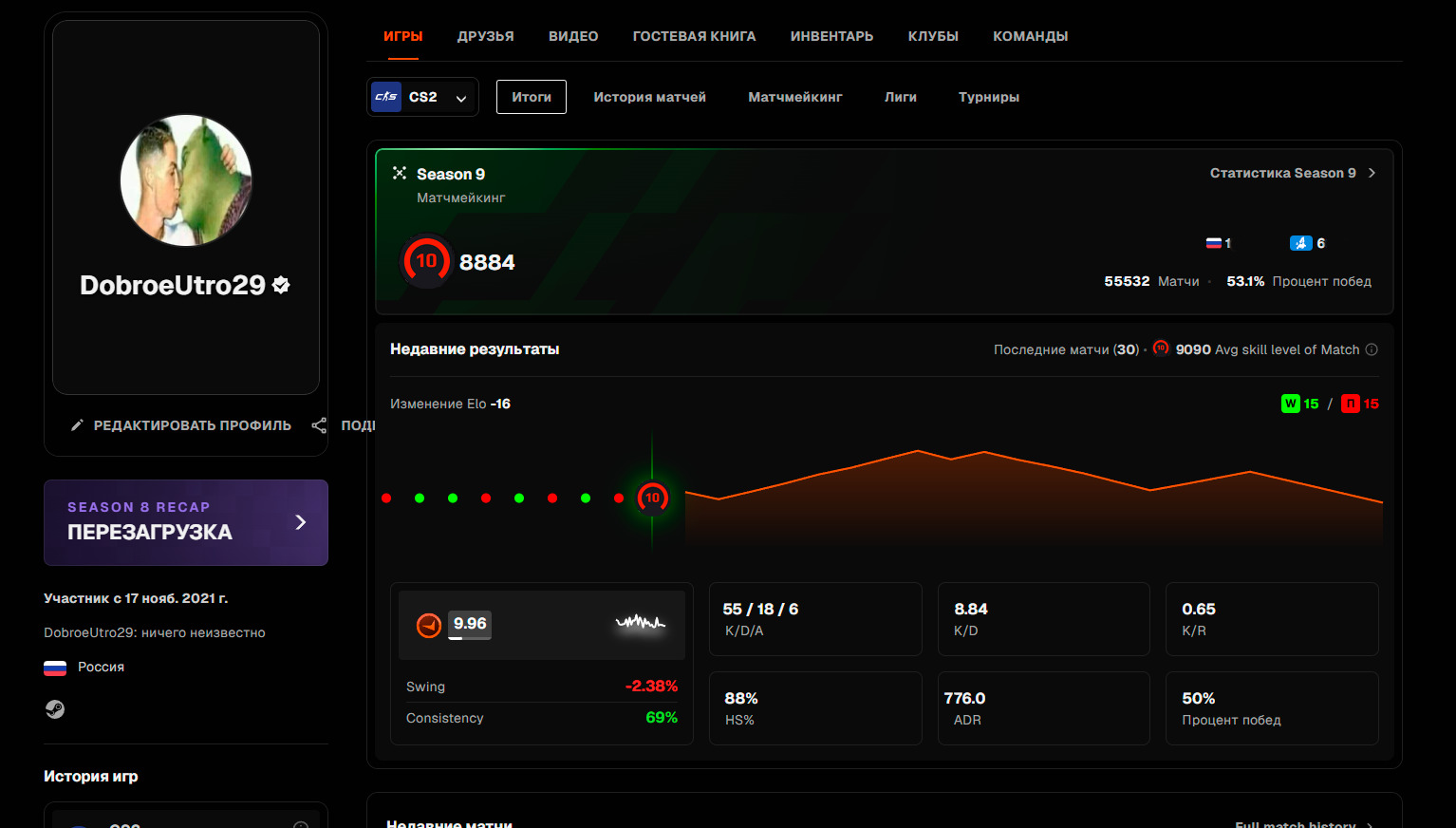Click the 88% HS% card

815,708
